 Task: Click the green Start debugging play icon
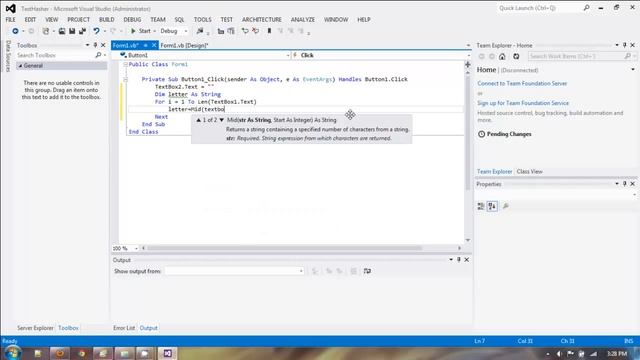coord(133,31)
